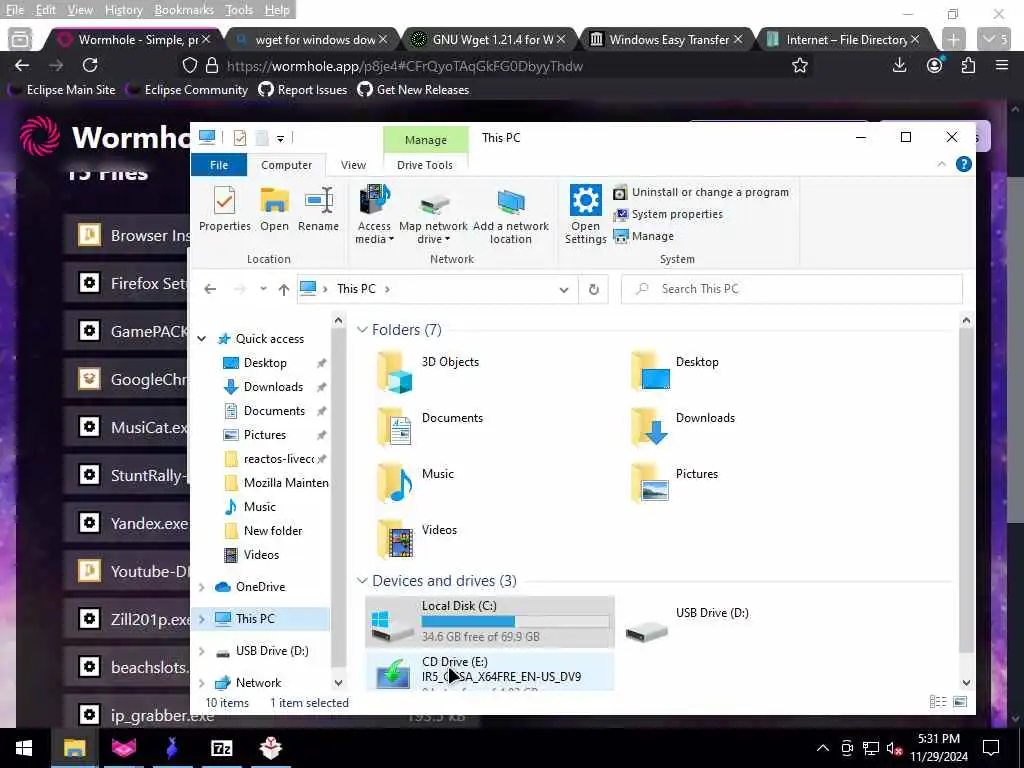Expand the This PC tree node
Screen dimensions: 1024x768
pyautogui.click(x=202, y=619)
